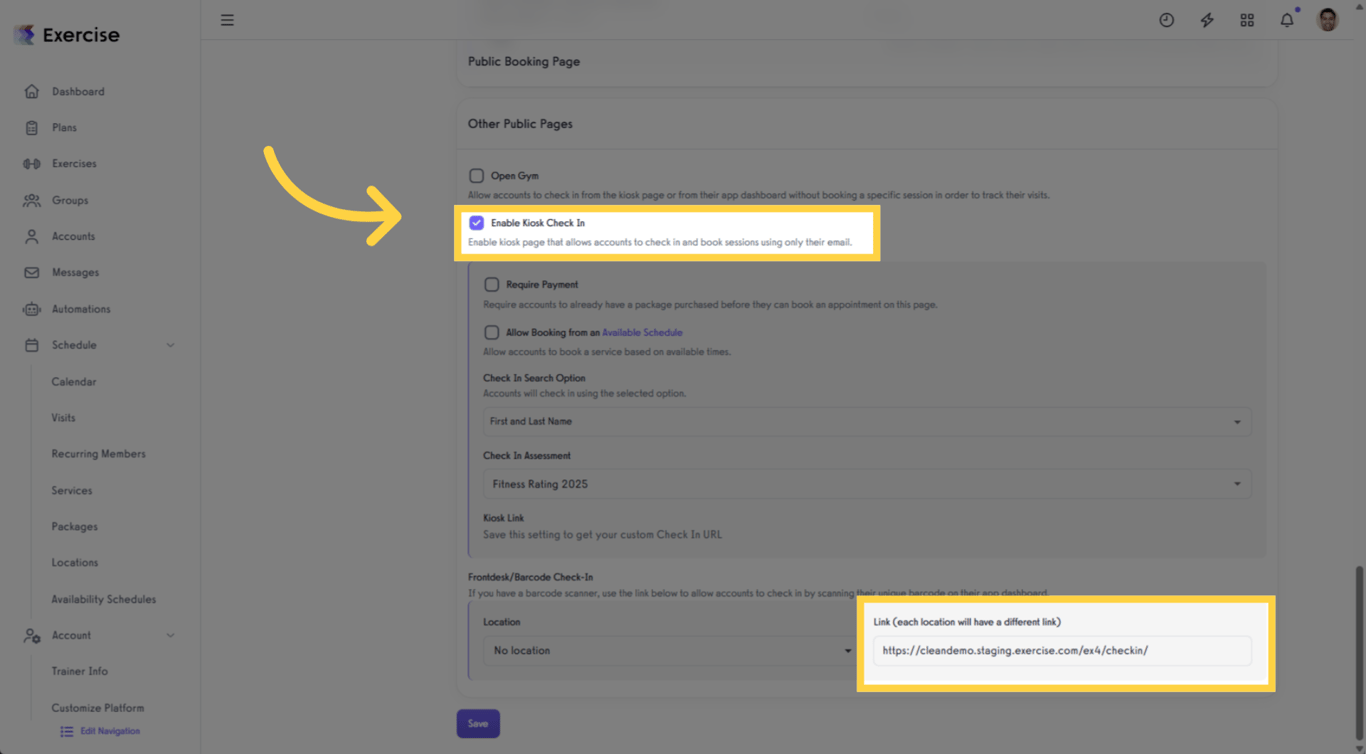Enable the Require Payment option

pos(491,284)
